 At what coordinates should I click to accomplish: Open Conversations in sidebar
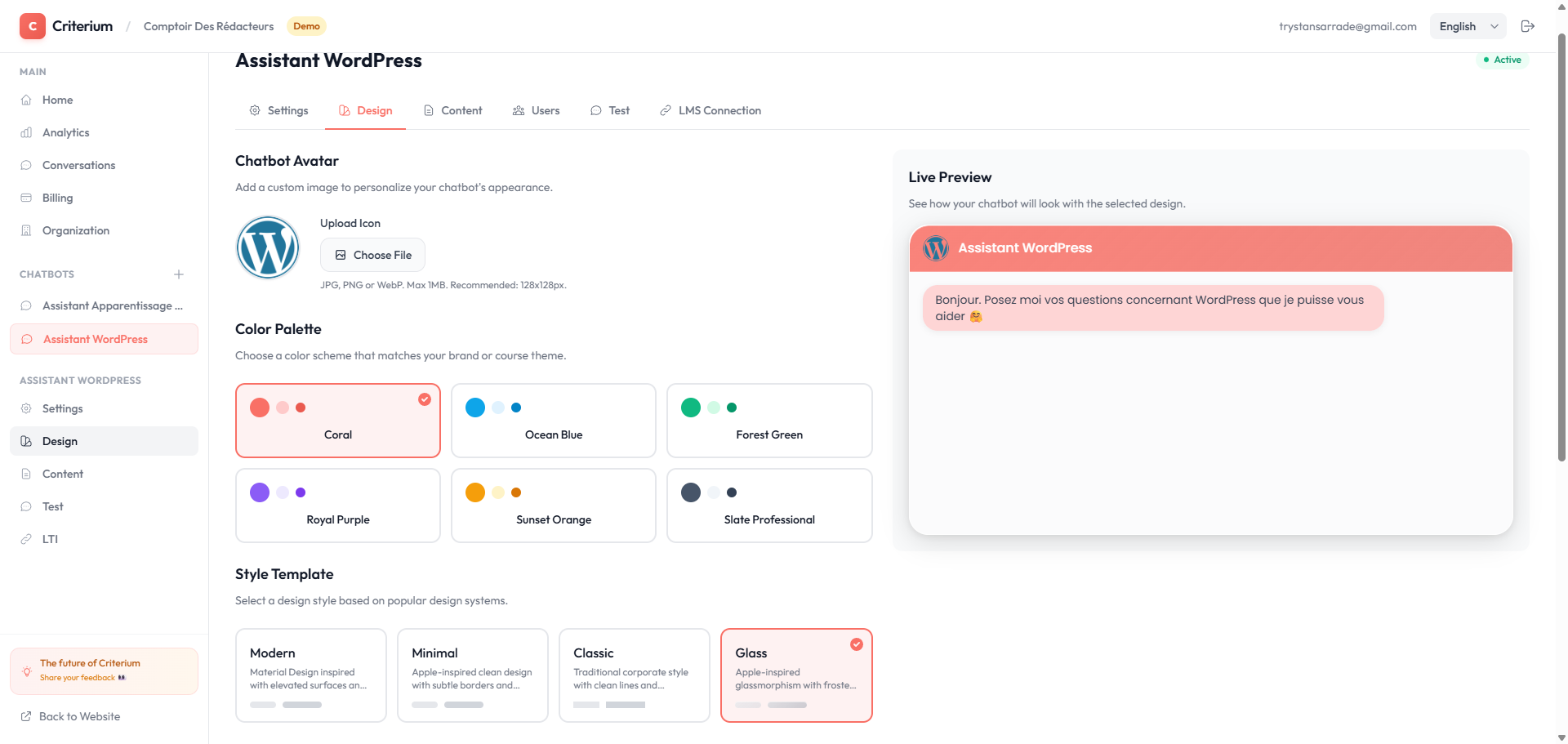[x=78, y=165]
